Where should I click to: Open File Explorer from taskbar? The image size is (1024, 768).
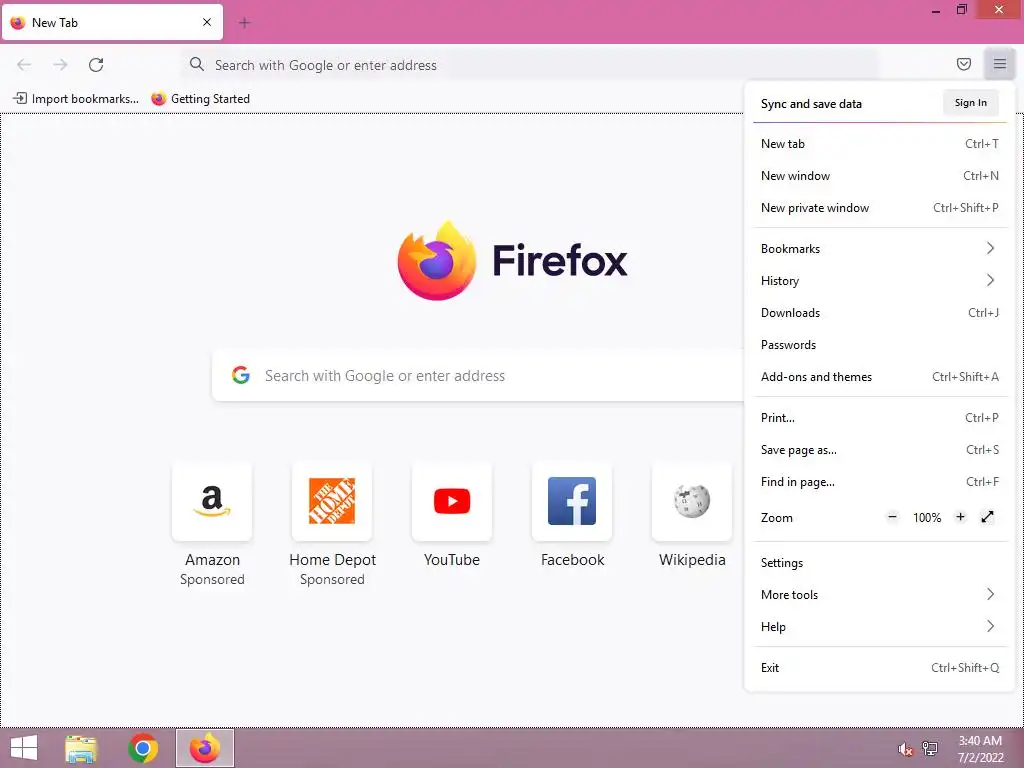pyautogui.click(x=82, y=748)
